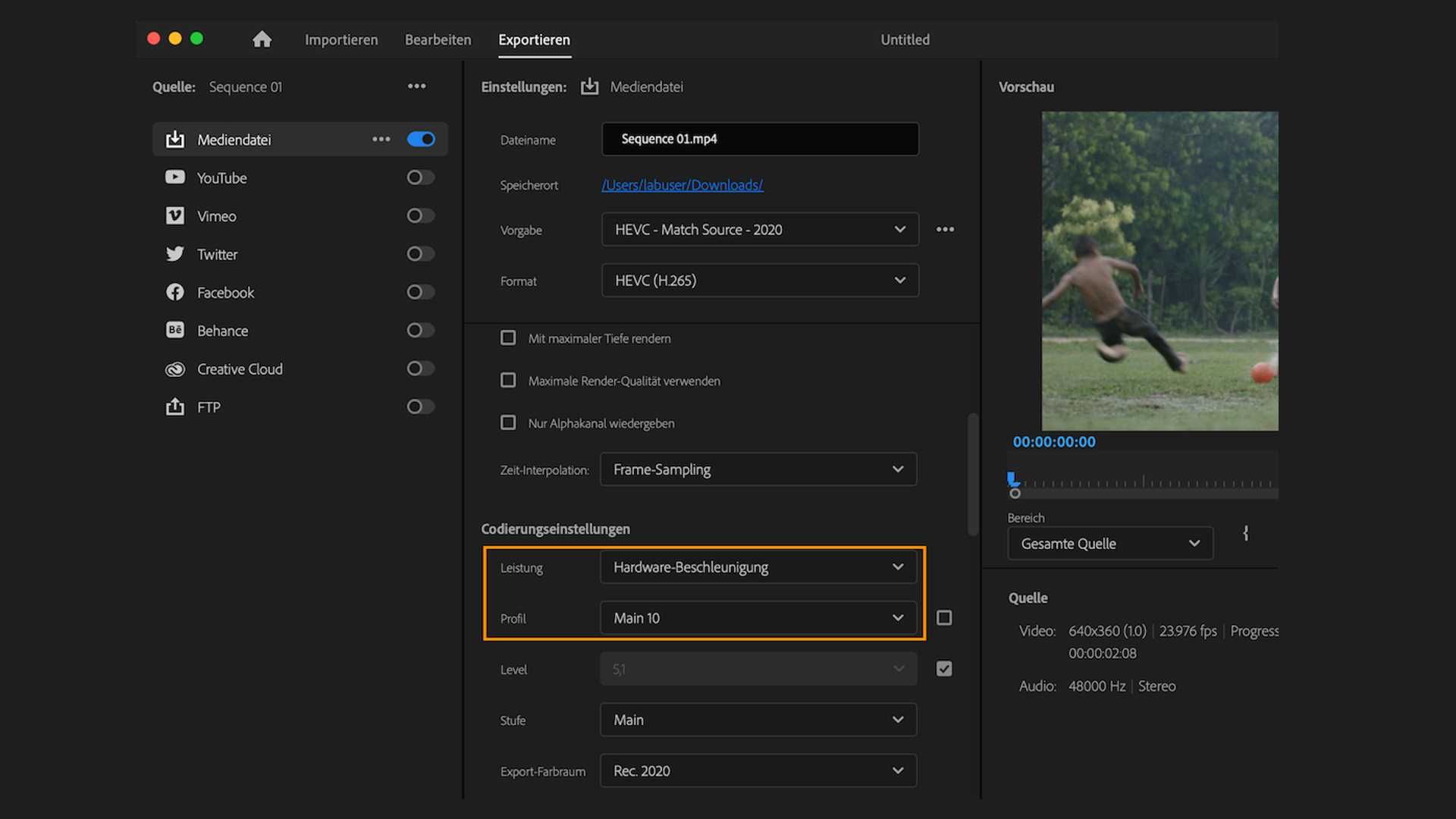Disable the Mediendatei export toggle
The image size is (1456, 819).
pos(420,139)
